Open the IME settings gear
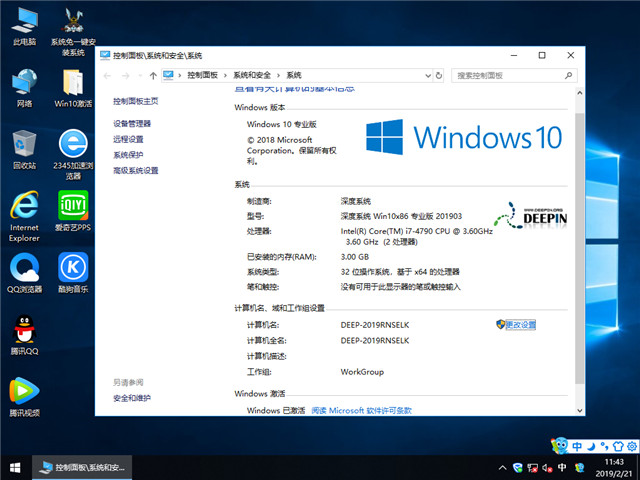The image size is (640, 480). point(632,446)
